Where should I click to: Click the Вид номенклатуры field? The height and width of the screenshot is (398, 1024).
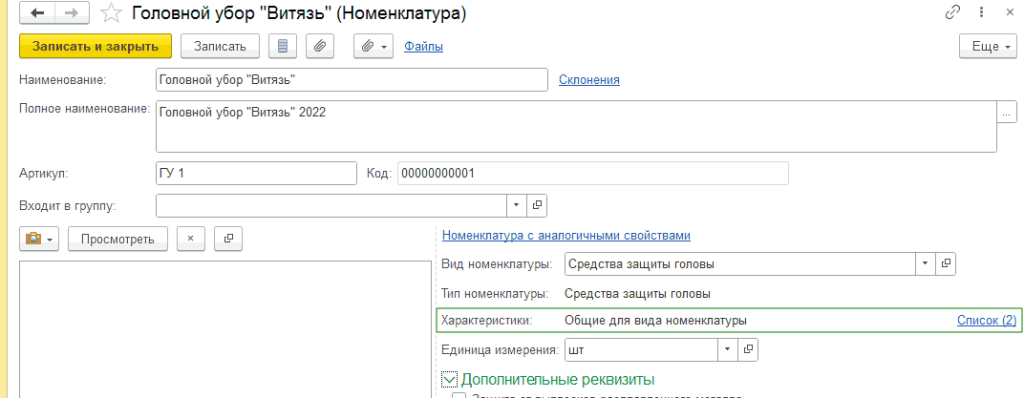[740, 264]
